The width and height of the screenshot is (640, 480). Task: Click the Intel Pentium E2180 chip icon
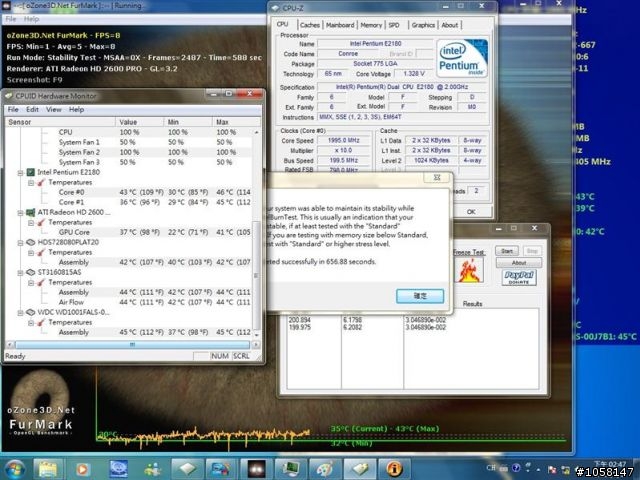pyautogui.click(x=31, y=172)
